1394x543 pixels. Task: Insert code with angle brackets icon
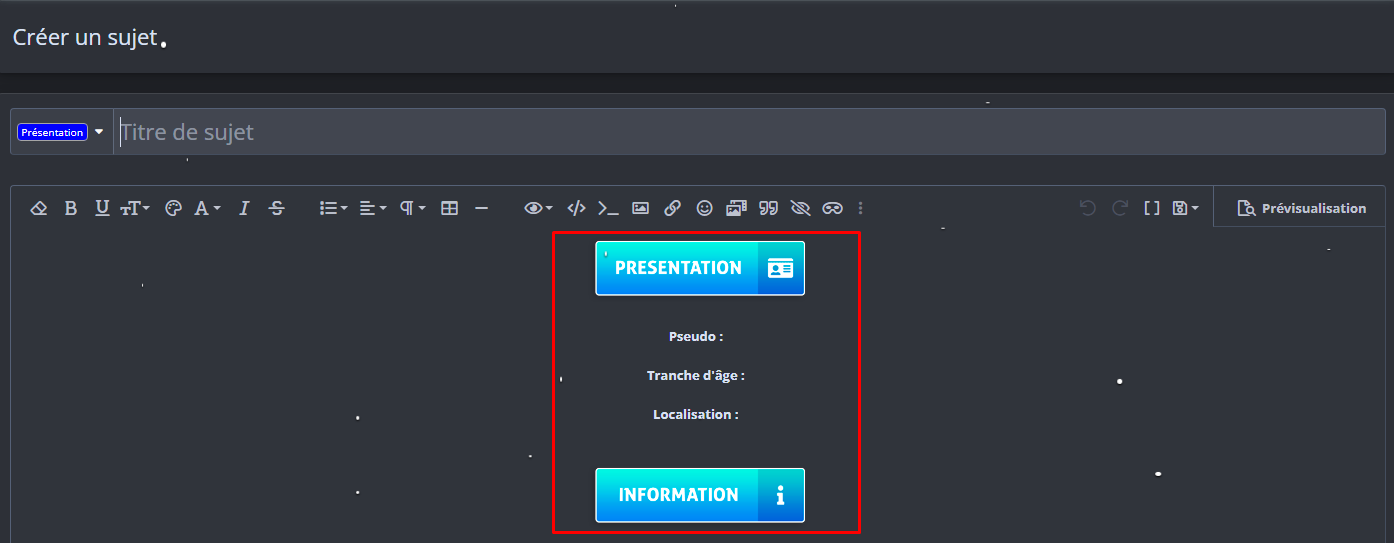click(576, 208)
